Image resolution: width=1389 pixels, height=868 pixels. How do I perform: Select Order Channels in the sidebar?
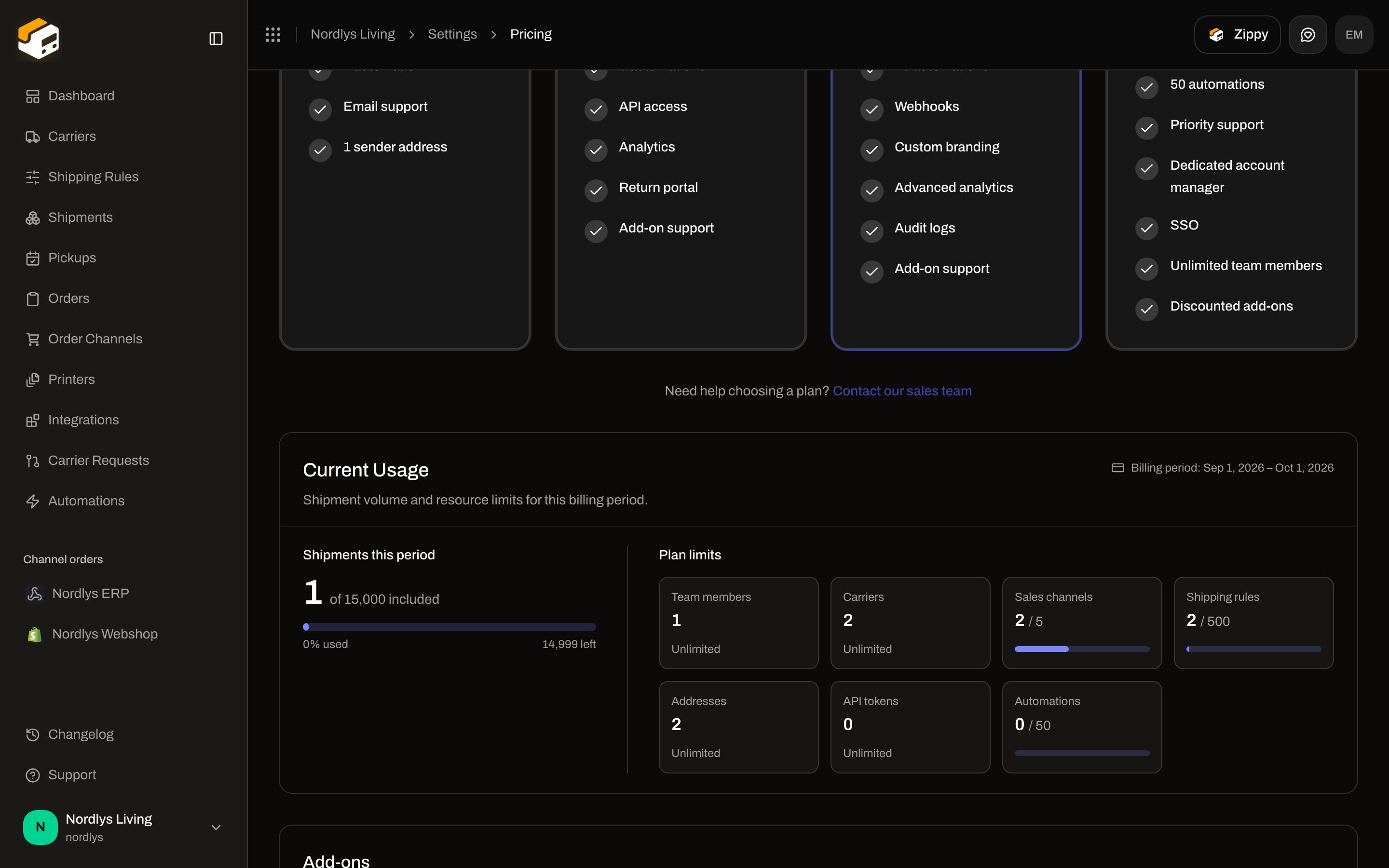(x=123, y=339)
